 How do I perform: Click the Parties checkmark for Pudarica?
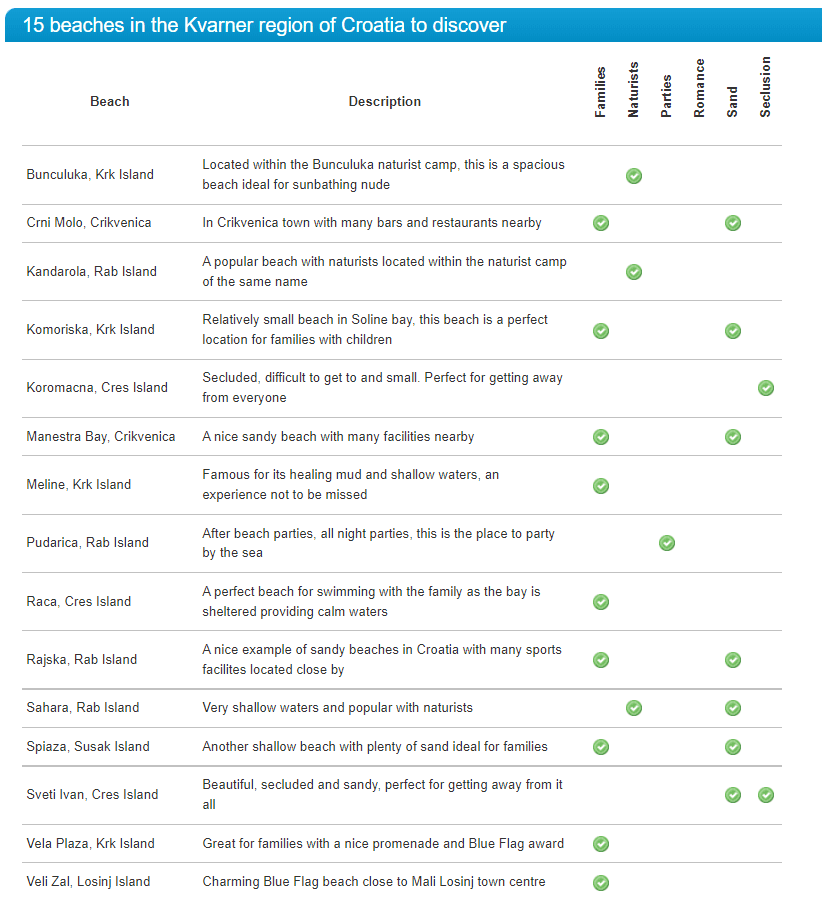click(667, 542)
